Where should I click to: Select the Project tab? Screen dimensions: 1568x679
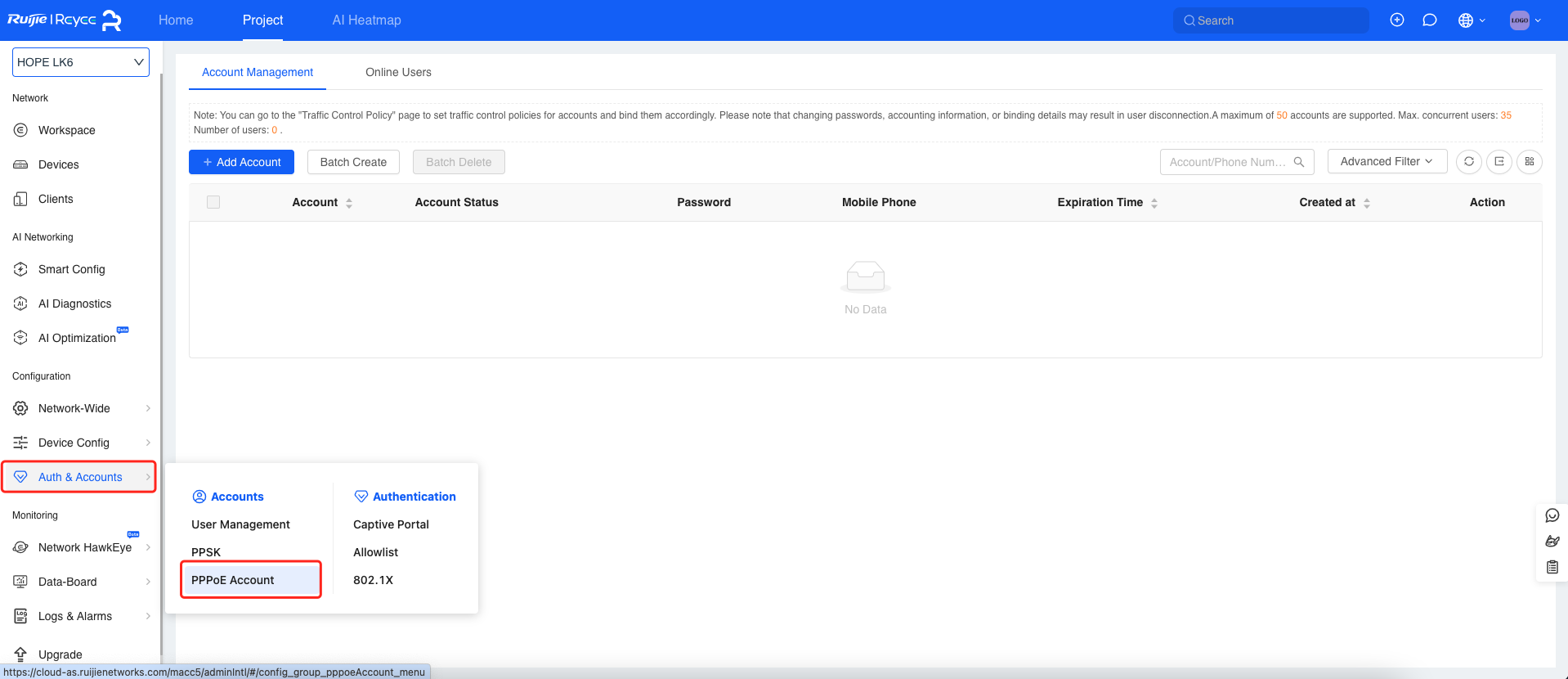(262, 20)
